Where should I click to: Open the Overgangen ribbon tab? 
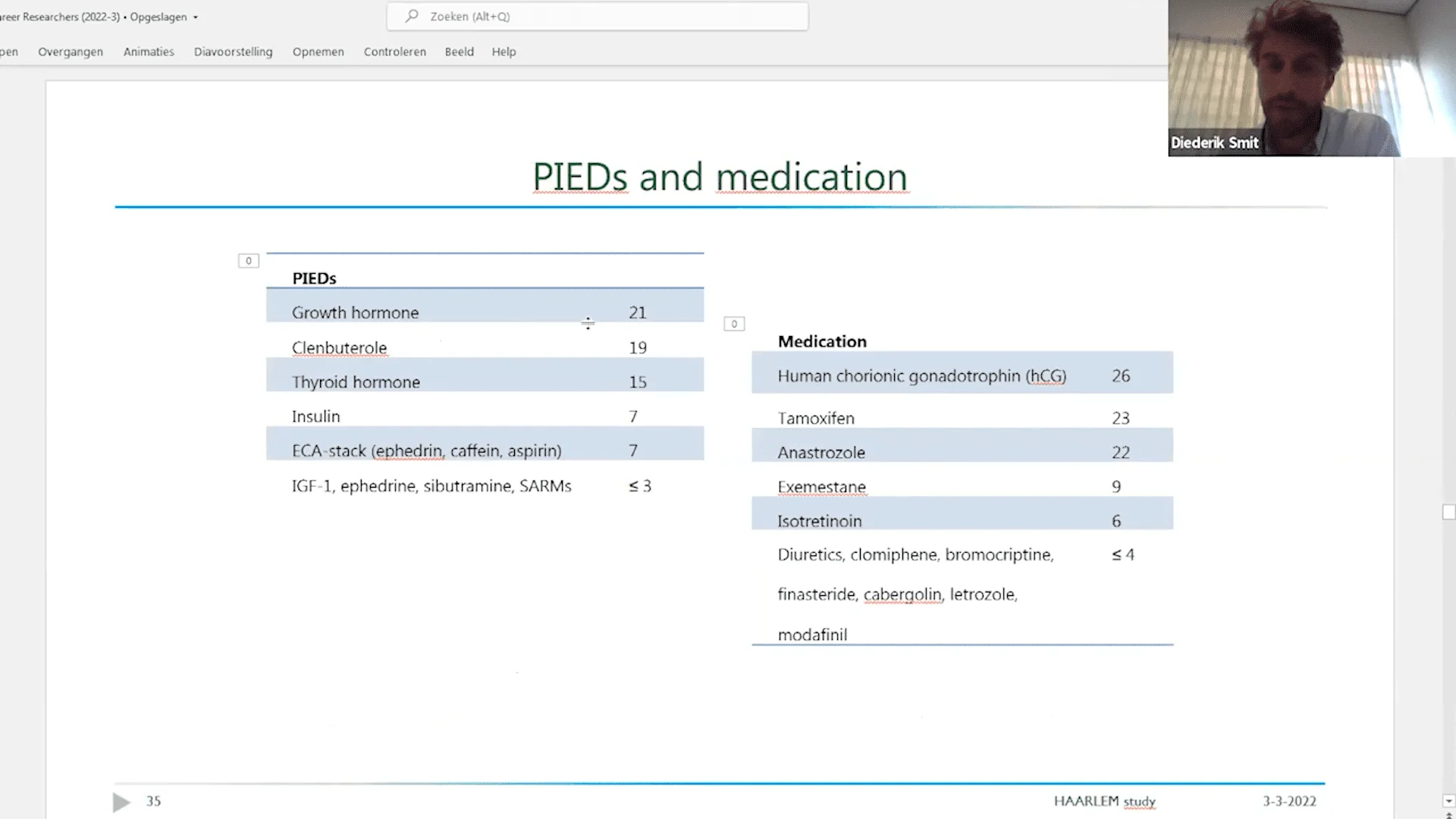click(71, 52)
